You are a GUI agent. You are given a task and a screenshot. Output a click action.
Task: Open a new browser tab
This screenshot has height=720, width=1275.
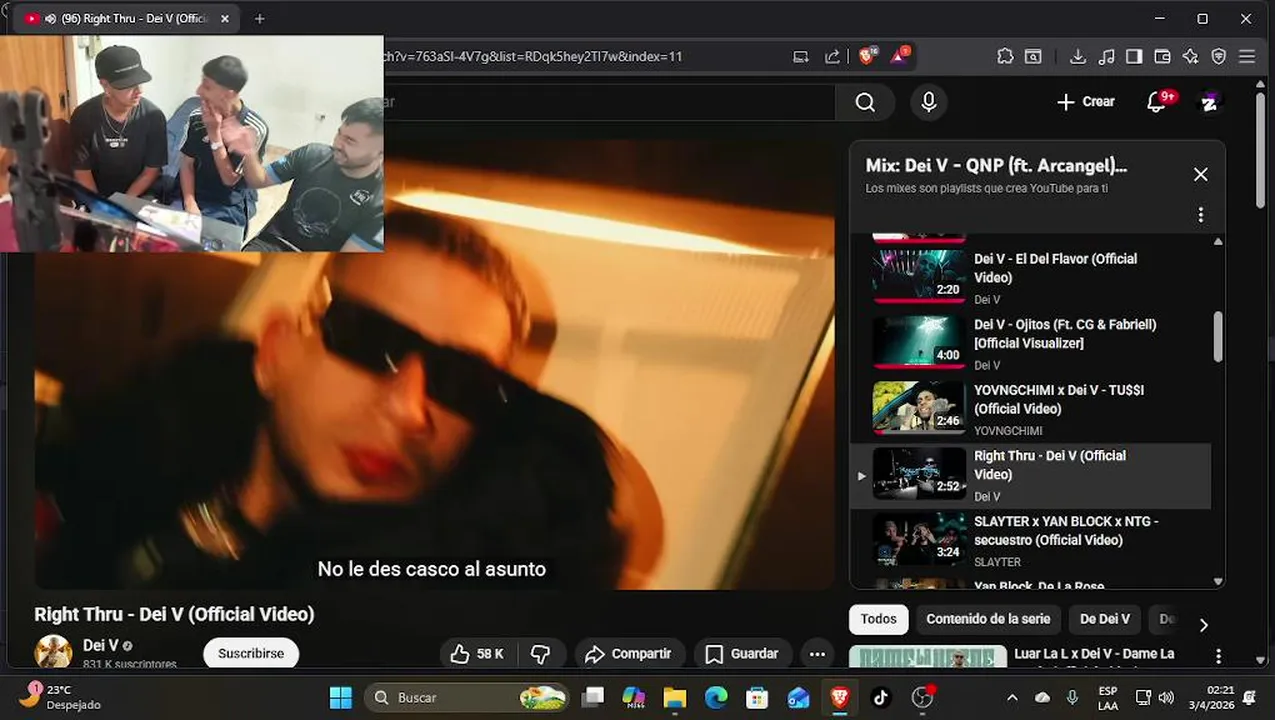(260, 18)
